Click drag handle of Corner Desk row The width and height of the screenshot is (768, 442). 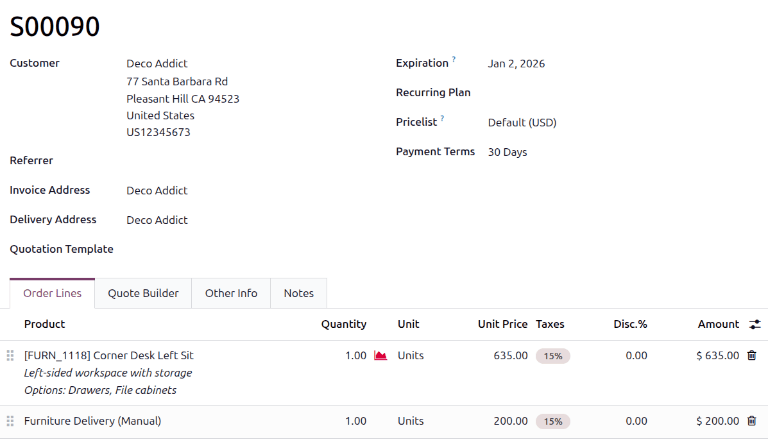11,355
